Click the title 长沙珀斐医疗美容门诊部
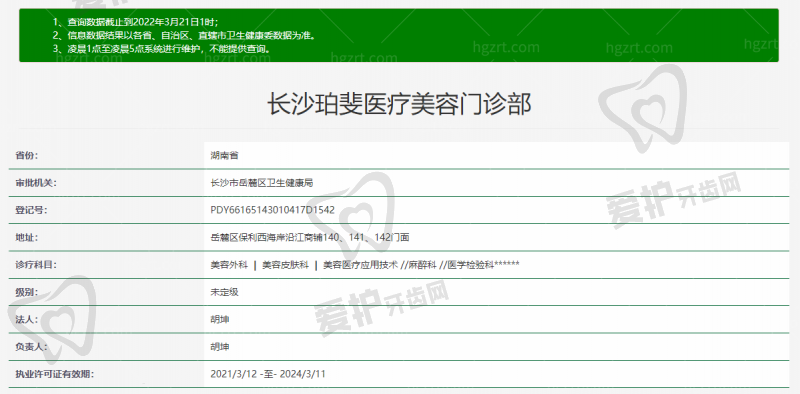This screenshot has height=394, width=800. [x=399, y=105]
